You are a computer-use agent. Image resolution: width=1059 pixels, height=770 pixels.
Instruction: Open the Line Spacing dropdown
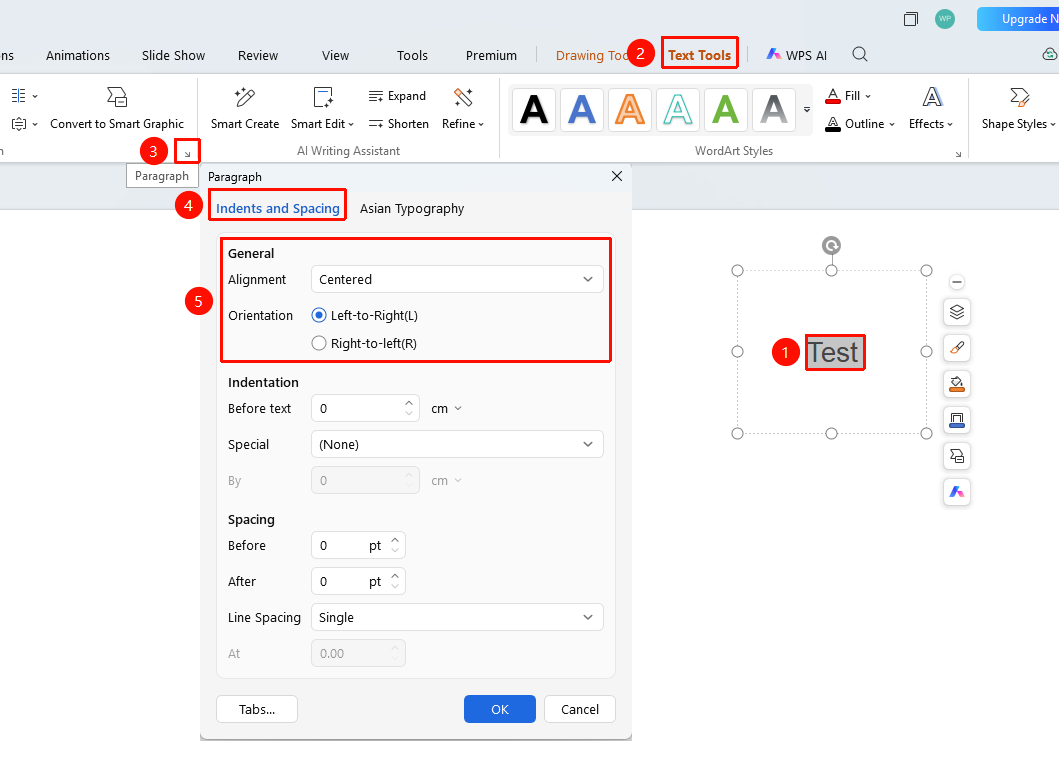point(457,617)
